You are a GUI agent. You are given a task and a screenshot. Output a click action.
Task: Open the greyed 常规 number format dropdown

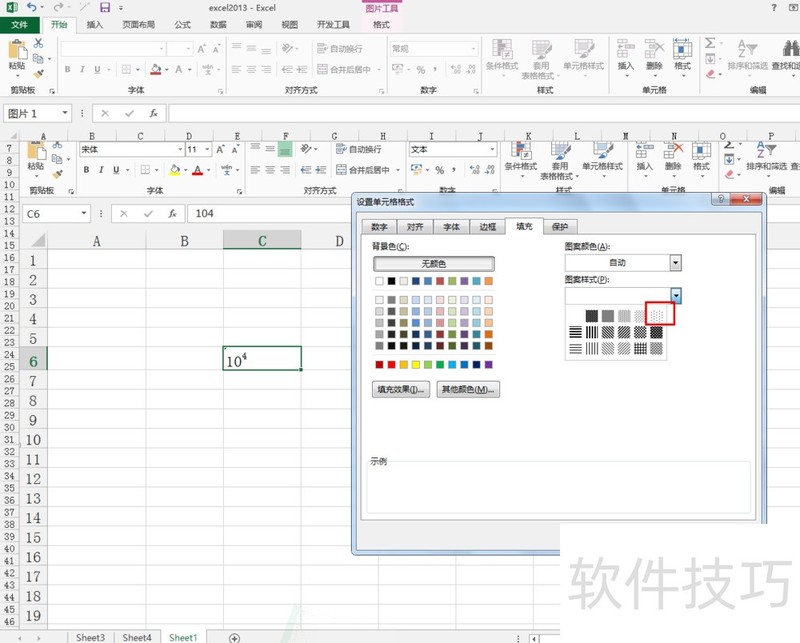[x=473, y=49]
